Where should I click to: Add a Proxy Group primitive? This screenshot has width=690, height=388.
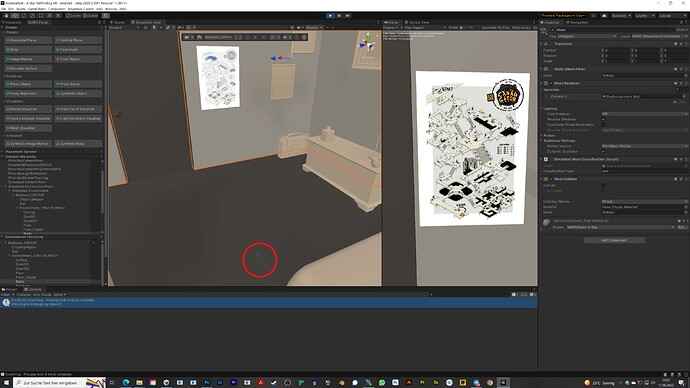point(78,84)
